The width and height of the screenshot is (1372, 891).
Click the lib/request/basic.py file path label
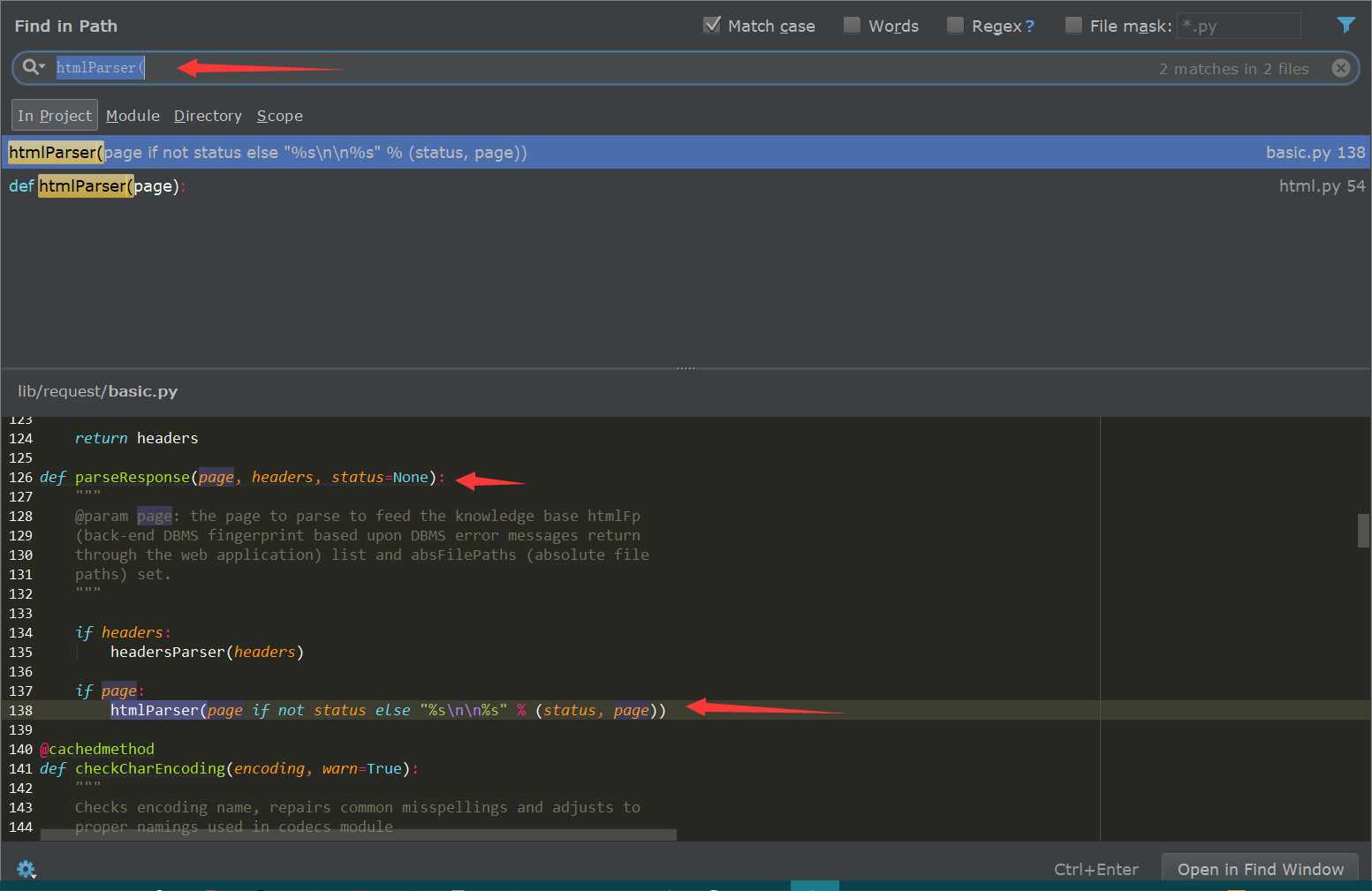97,391
